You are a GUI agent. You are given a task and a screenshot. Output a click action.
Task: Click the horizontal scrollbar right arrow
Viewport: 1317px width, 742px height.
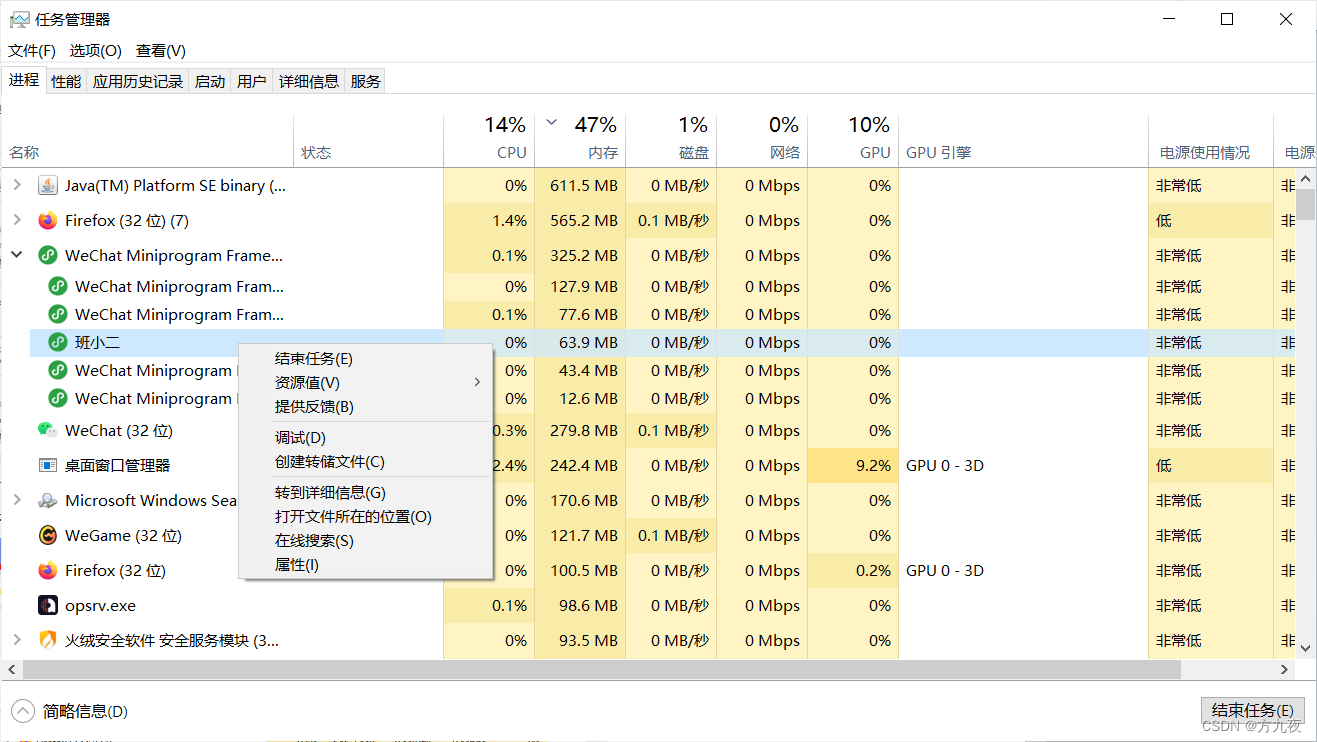1286,669
